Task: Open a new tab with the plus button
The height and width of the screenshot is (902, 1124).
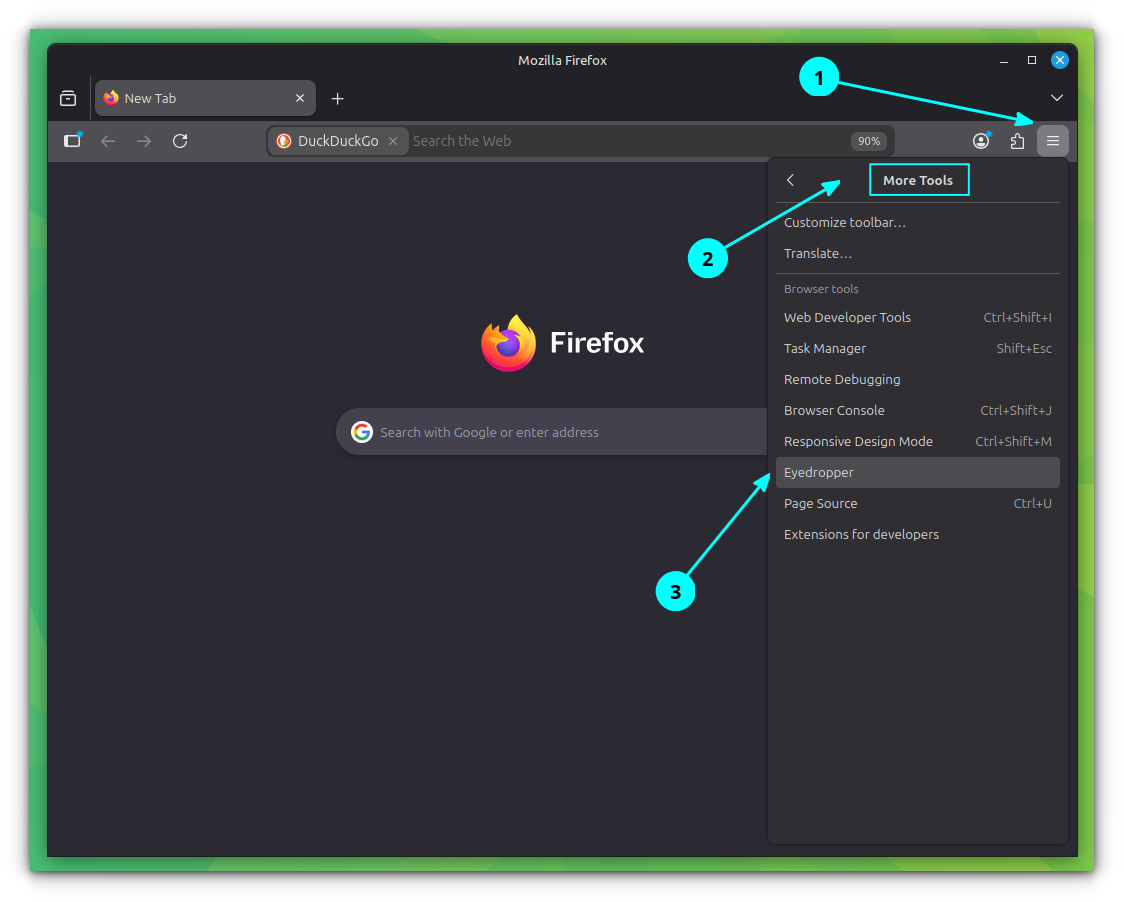Action: [x=338, y=99]
